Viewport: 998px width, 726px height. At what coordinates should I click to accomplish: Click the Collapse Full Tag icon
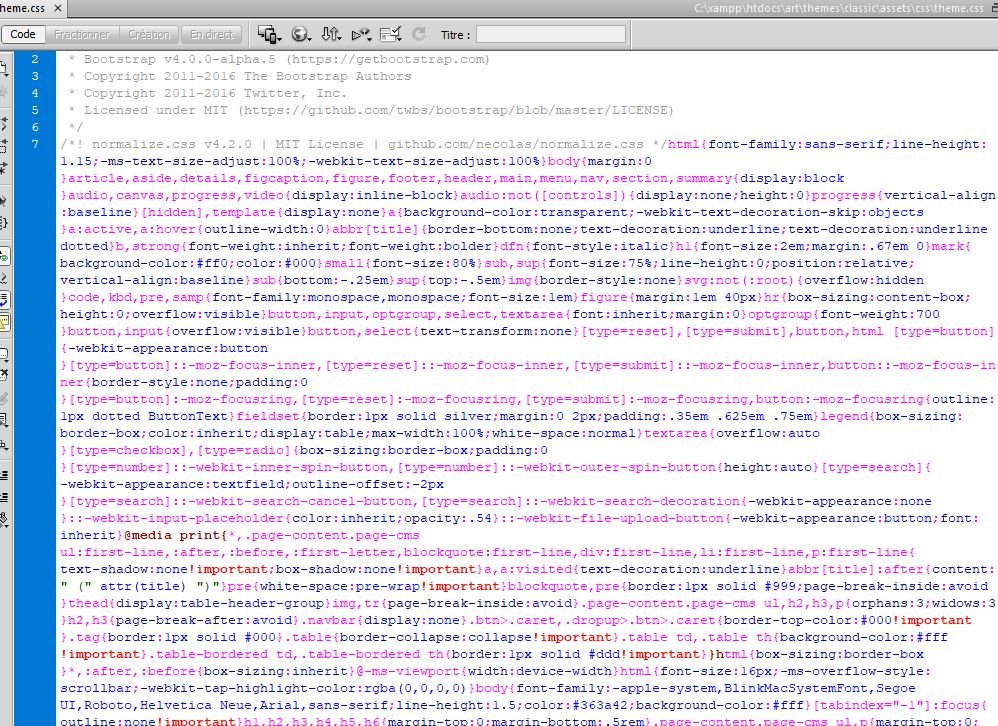coord(3,123)
